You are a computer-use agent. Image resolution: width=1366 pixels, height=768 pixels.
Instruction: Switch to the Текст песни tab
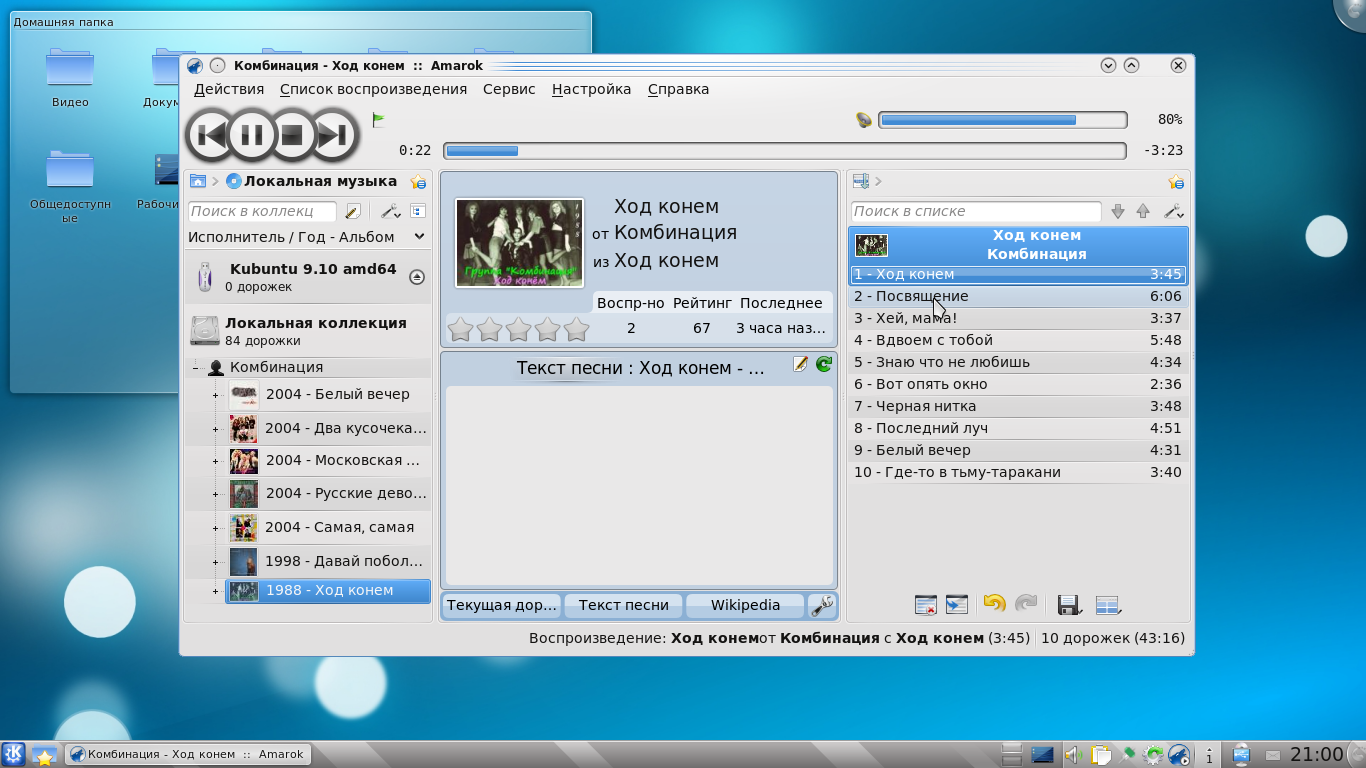tap(624, 605)
